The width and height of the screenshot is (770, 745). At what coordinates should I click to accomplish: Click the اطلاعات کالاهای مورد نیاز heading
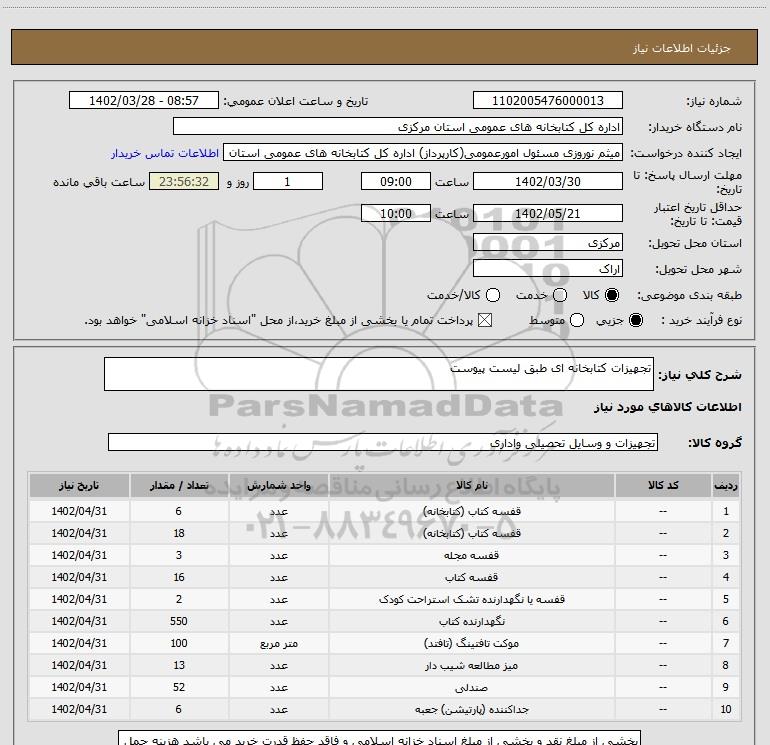(668, 407)
